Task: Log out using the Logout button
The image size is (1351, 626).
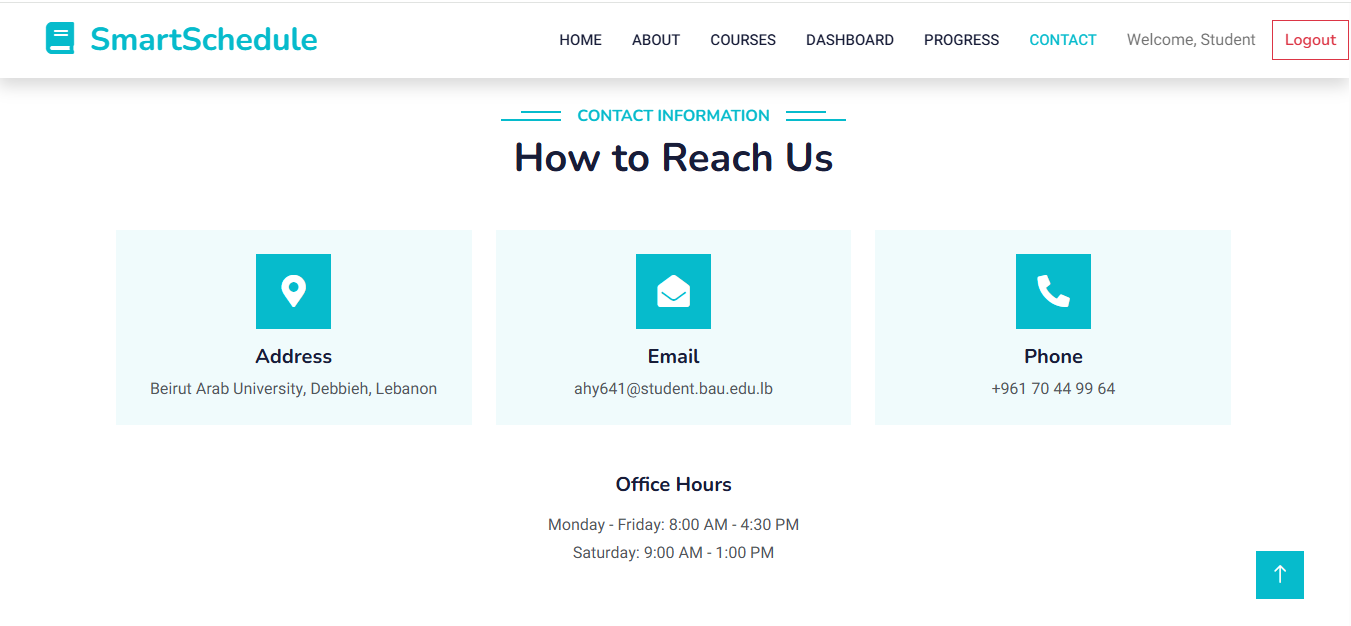Action: 1310,40
